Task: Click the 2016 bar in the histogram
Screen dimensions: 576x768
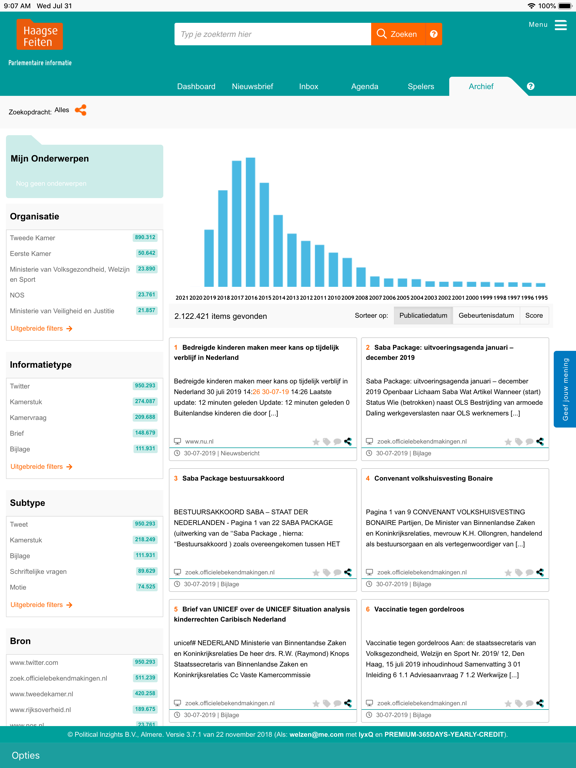Action: 250,222
